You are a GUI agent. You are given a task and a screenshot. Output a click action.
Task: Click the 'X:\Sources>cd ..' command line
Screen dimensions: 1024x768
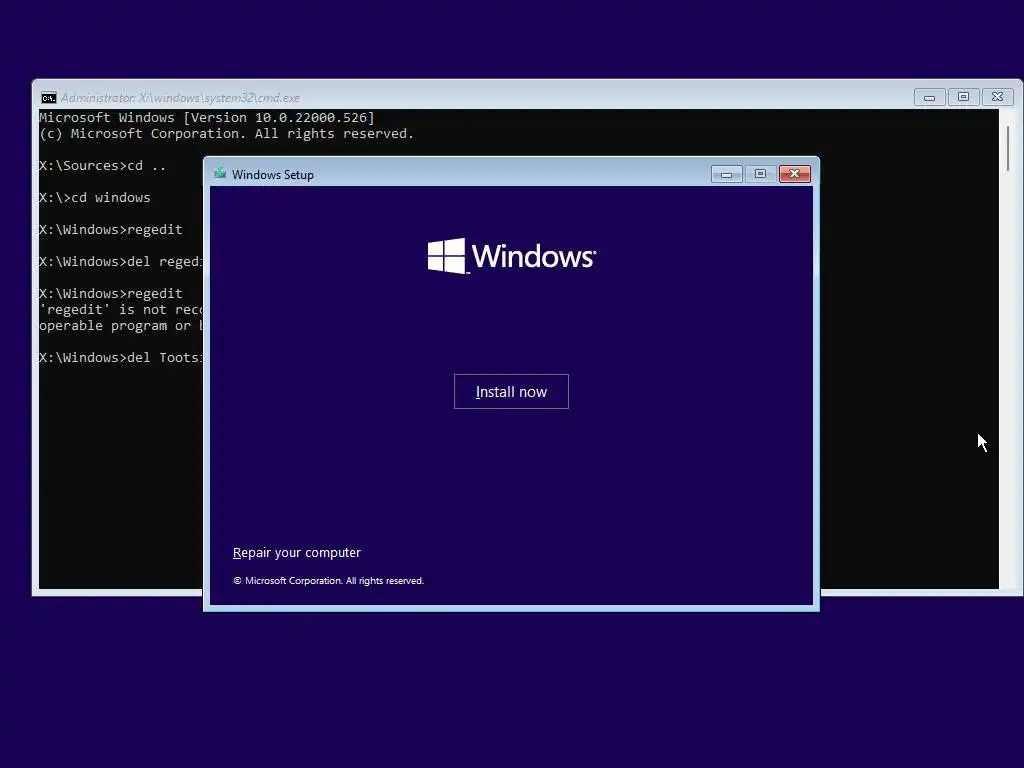(103, 166)
